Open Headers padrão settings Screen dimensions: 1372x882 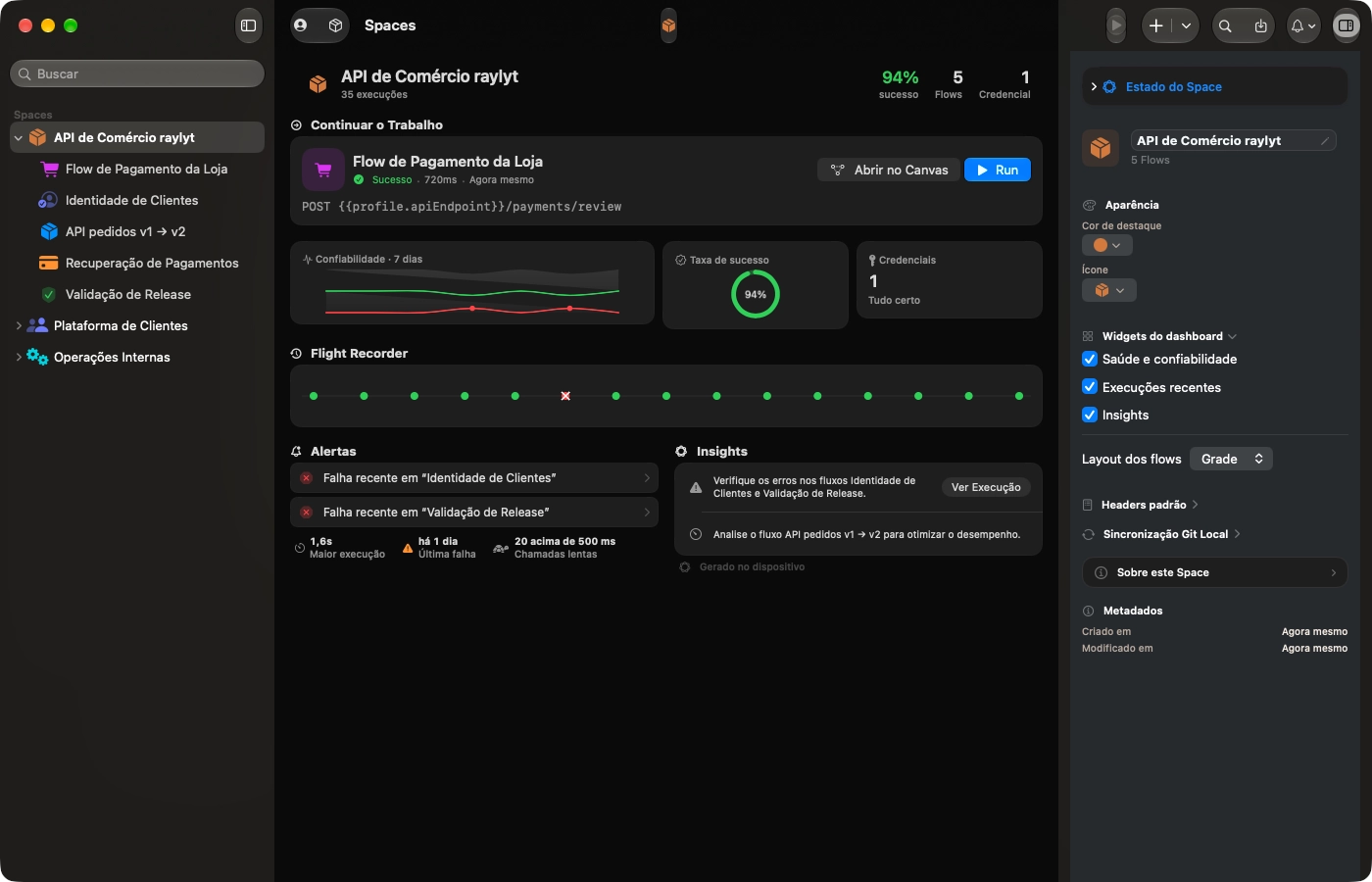coord(1141,505)
